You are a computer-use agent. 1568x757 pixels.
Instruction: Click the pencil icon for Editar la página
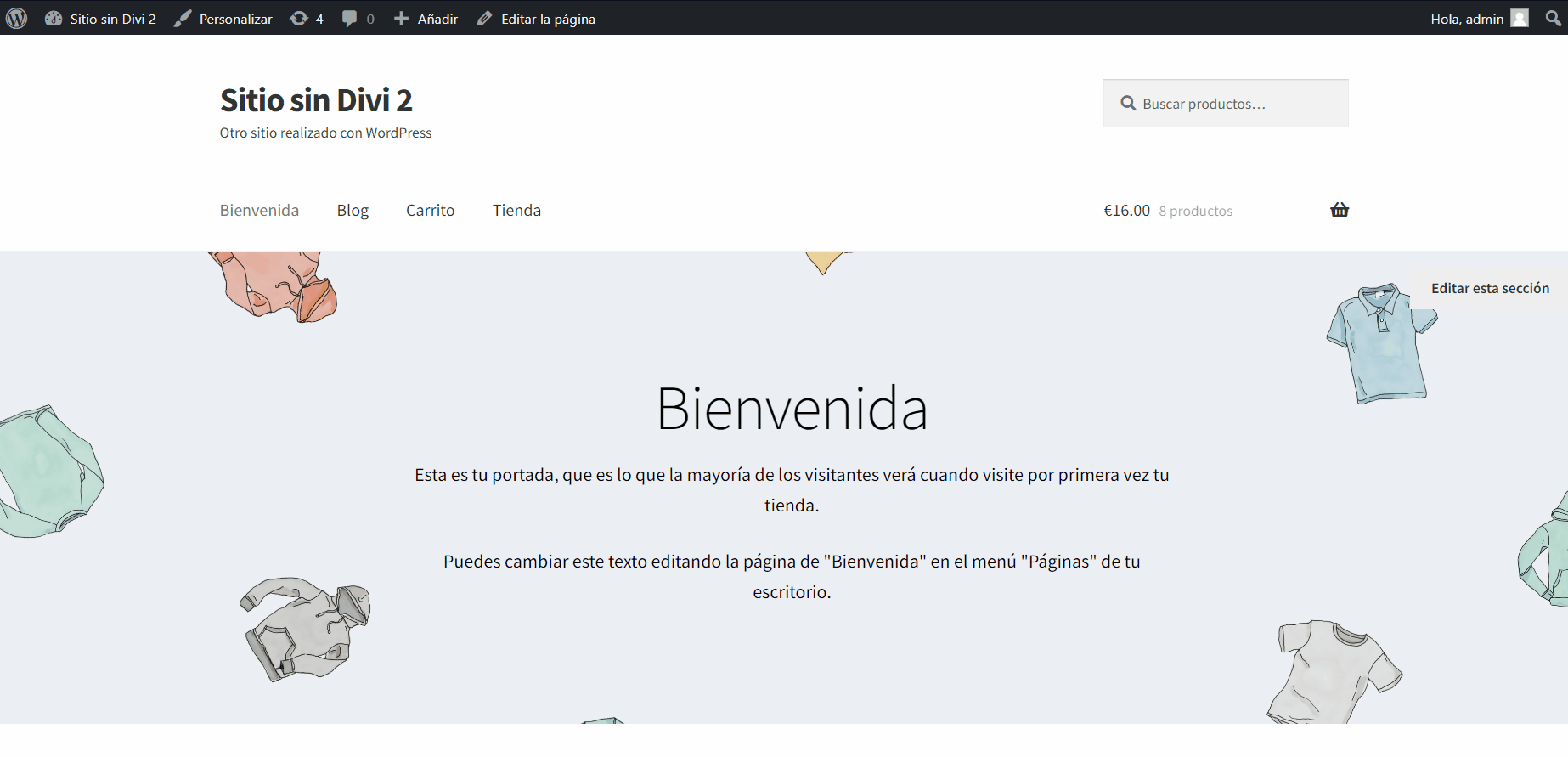(x=484, y=19)
